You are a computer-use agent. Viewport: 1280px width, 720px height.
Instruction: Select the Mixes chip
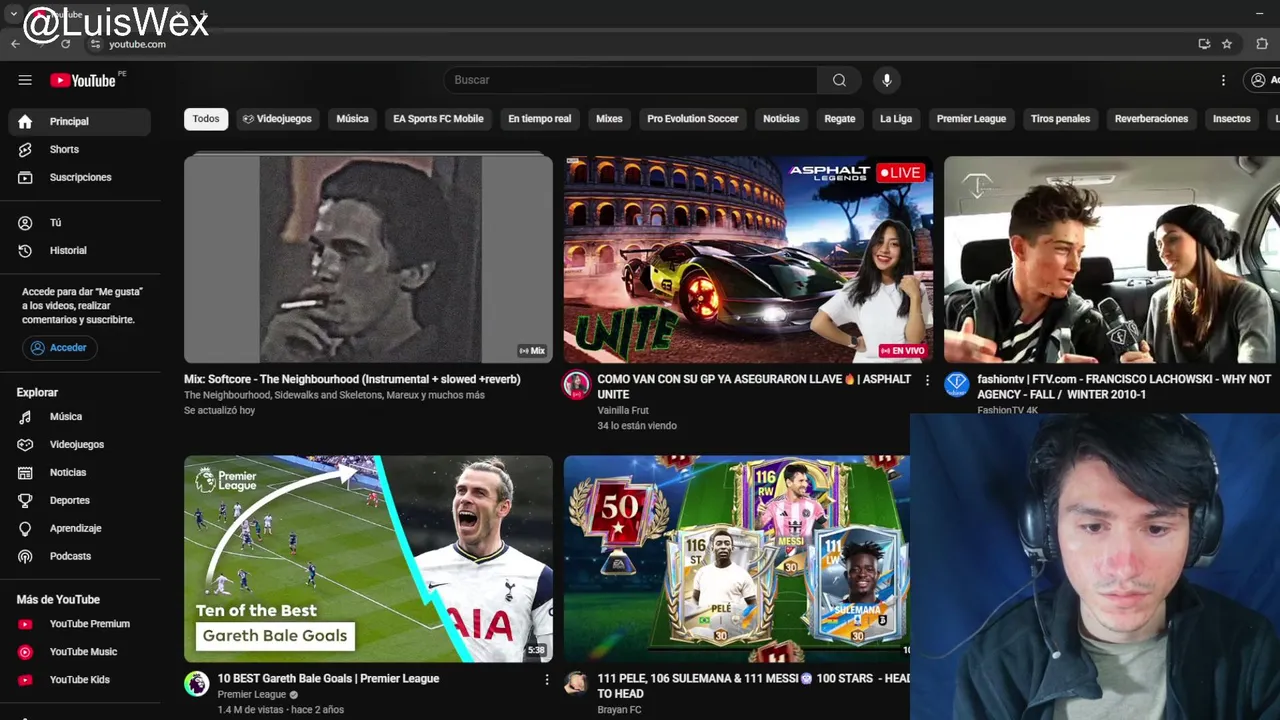609,119
